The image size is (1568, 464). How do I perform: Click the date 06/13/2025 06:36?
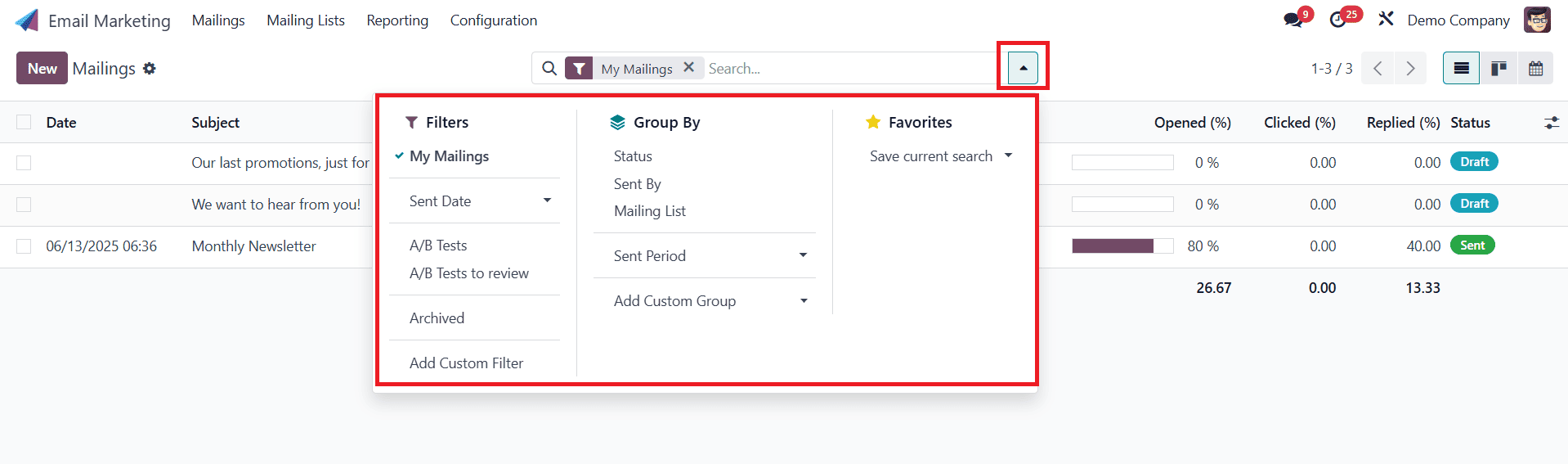(101, 246)
